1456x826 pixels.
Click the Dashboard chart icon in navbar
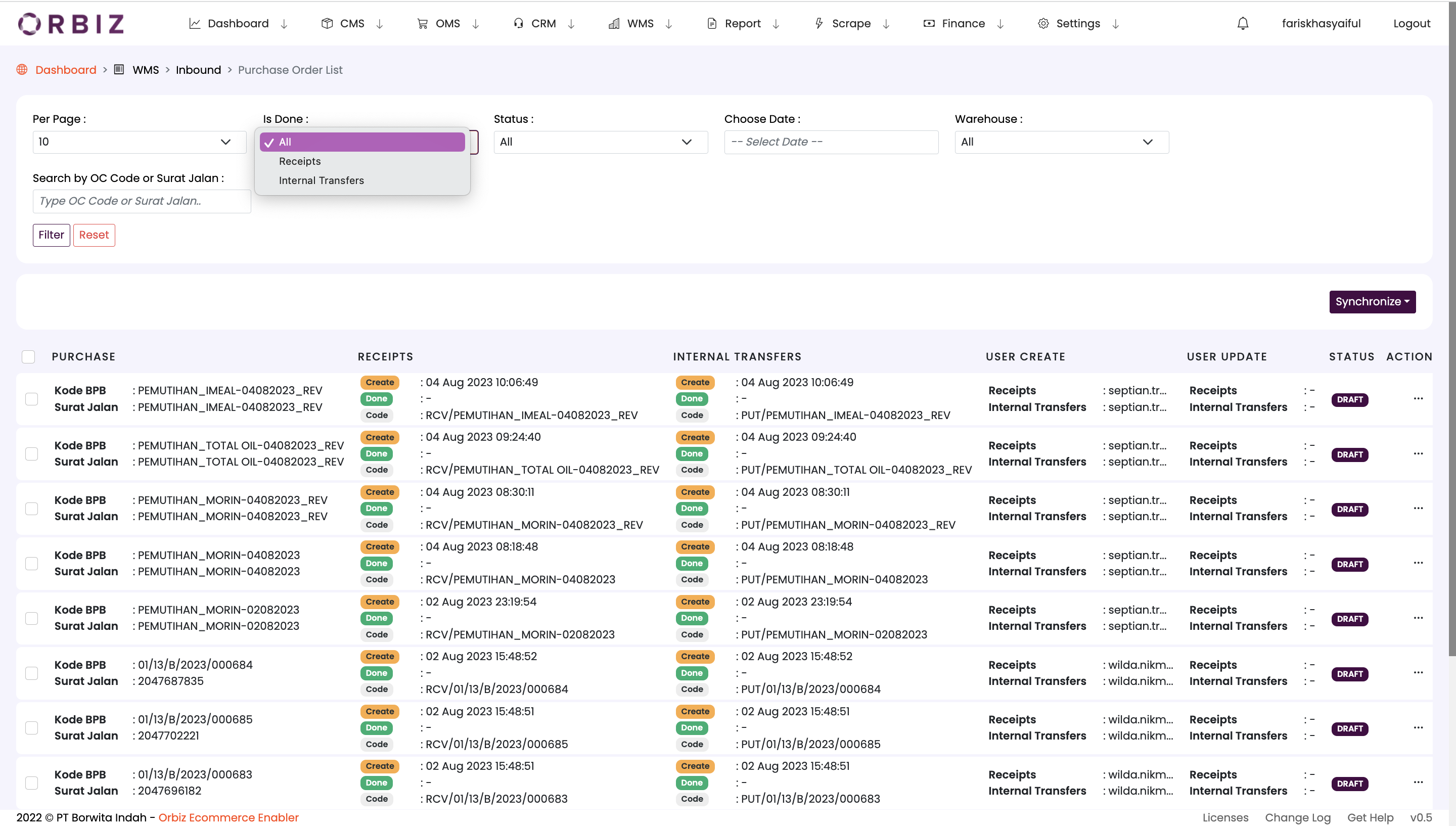coord(195,23)
